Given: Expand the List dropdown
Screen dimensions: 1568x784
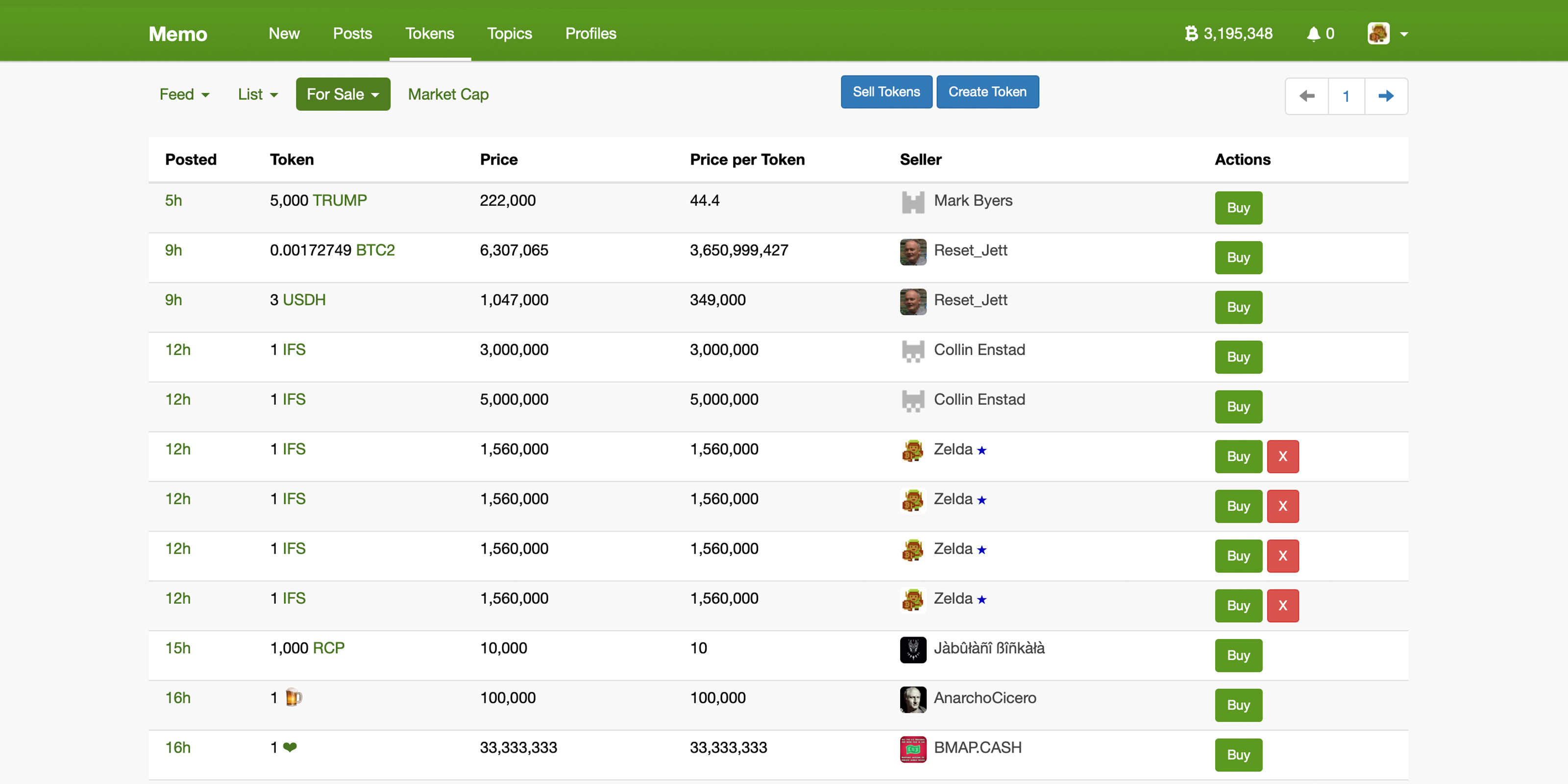Looking at the screenshot, I should tap(257, 95).
